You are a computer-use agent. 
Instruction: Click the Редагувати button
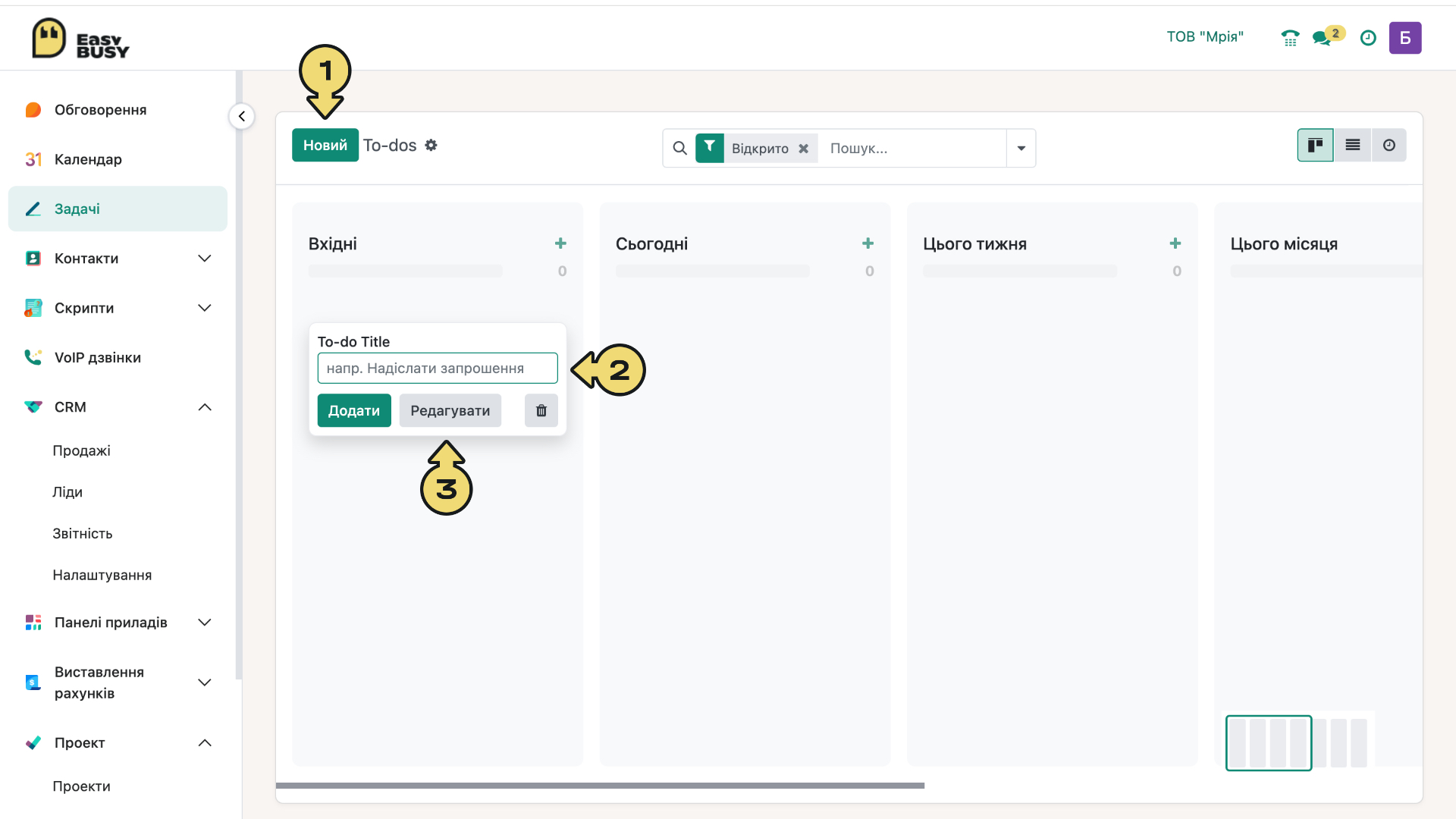coord(450,410)
